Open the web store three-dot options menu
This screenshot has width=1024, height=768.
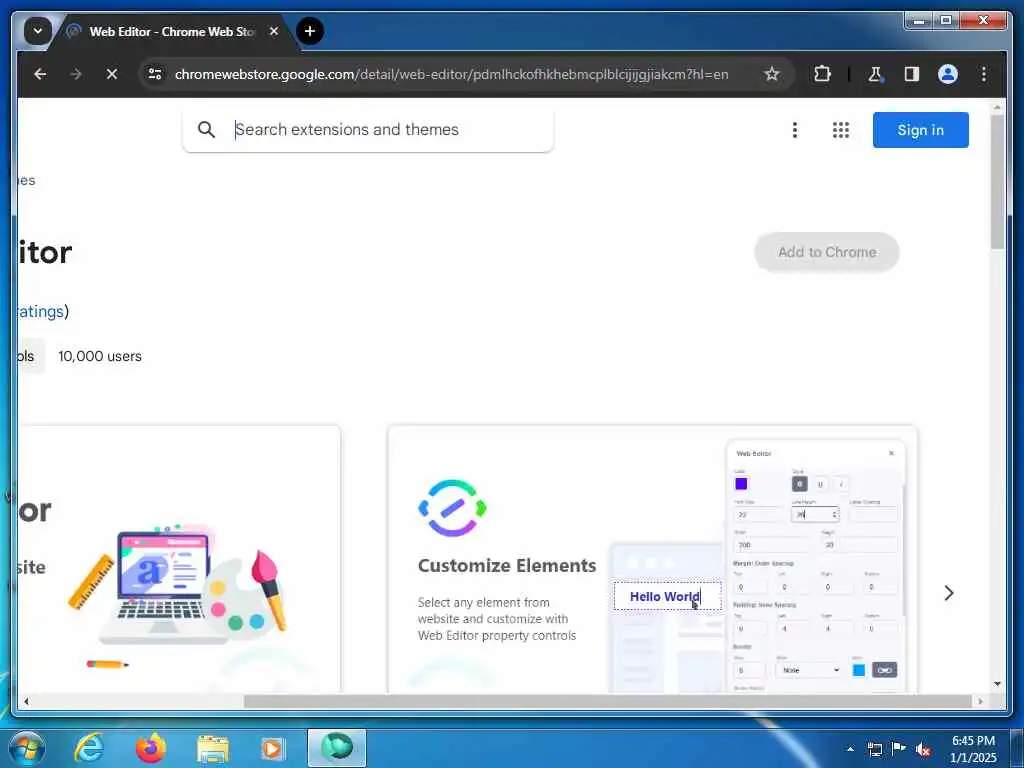pos(795,130)
